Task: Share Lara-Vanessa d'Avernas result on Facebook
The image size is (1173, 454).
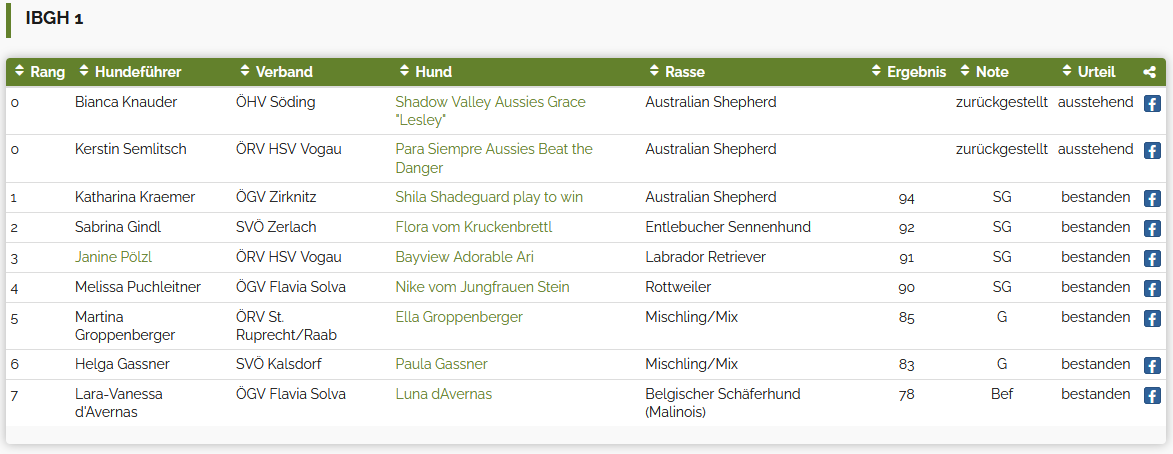Action: pos(1152,396)
